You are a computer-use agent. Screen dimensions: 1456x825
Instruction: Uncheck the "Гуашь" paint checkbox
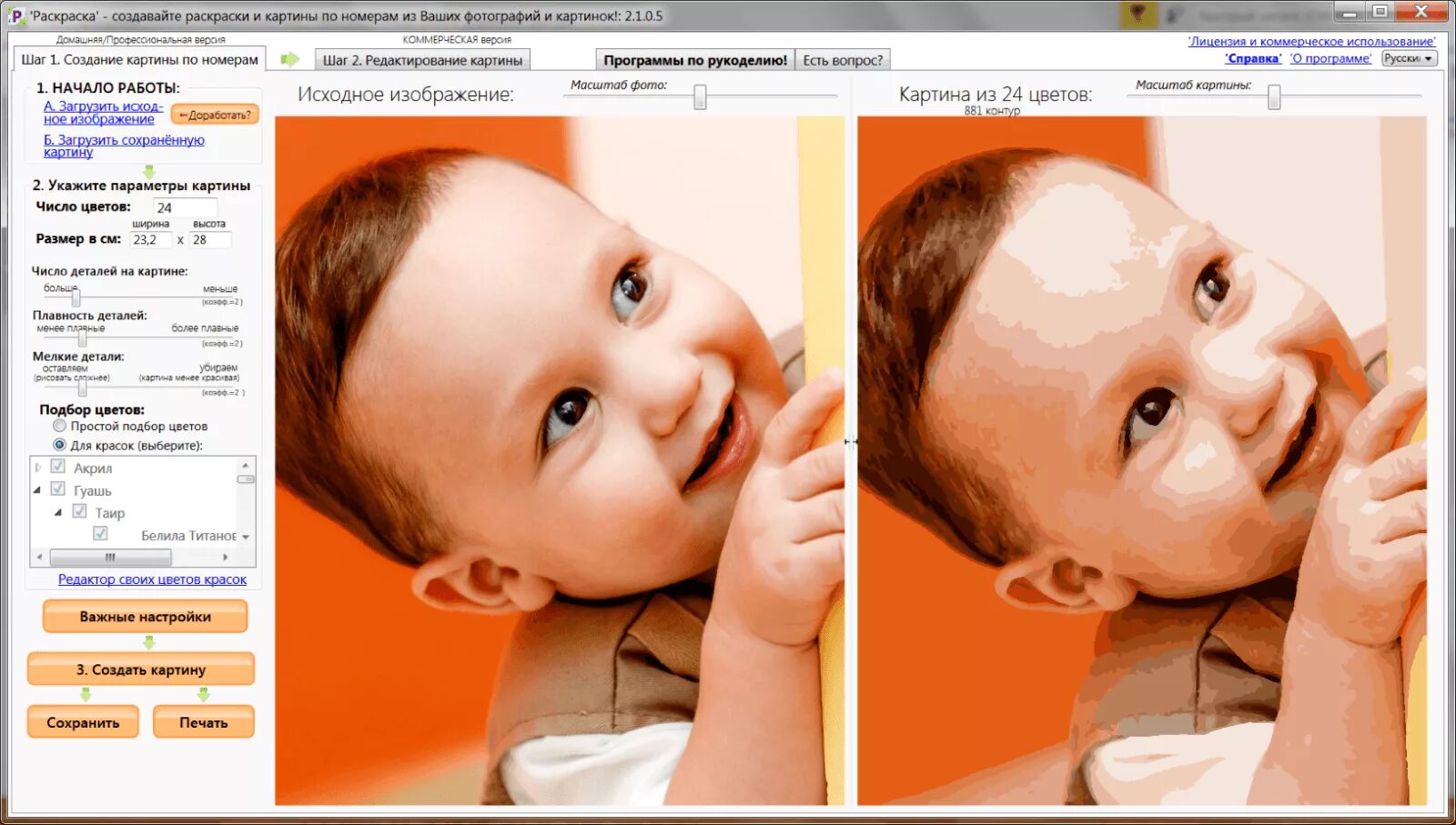click(57, 489)
